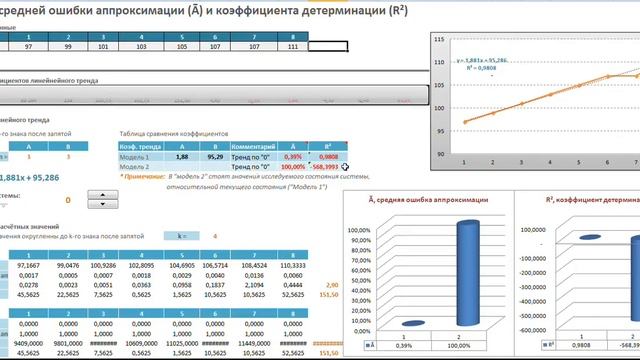Click the spinner down arrow button
This screenshot has width=640, height=360.
(103, 204)
